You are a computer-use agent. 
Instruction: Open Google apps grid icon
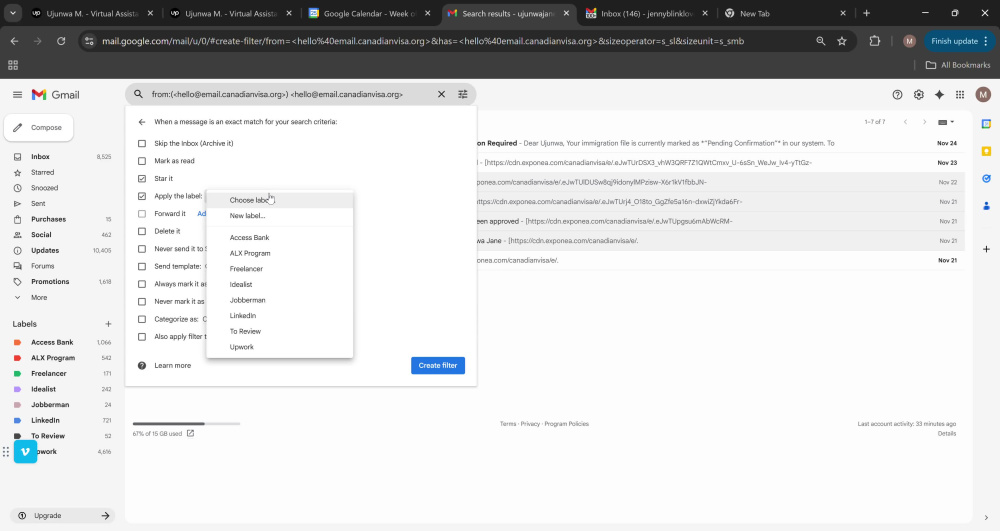[960, 94]
